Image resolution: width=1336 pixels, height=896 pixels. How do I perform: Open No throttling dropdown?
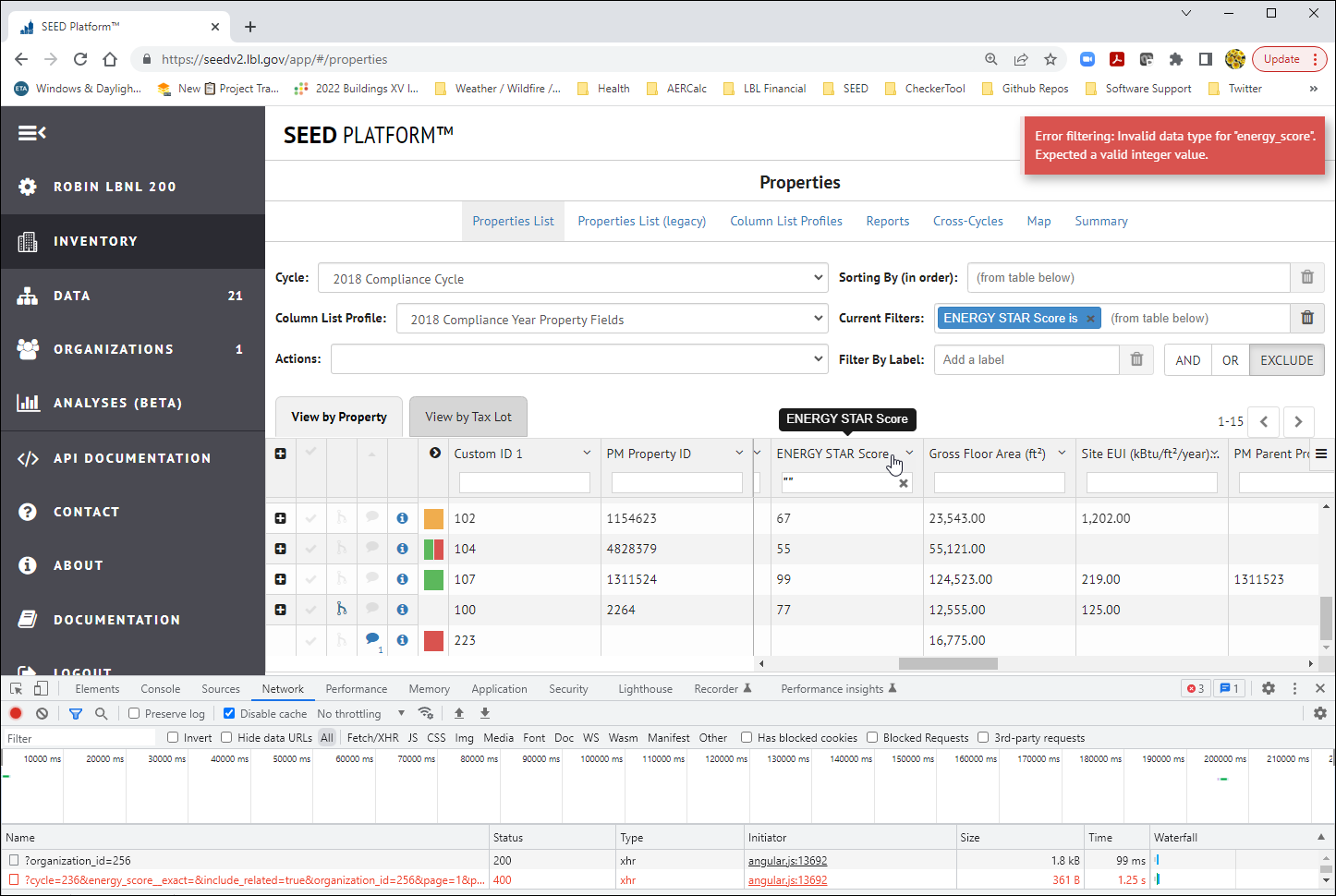click(x=361, y=713)
